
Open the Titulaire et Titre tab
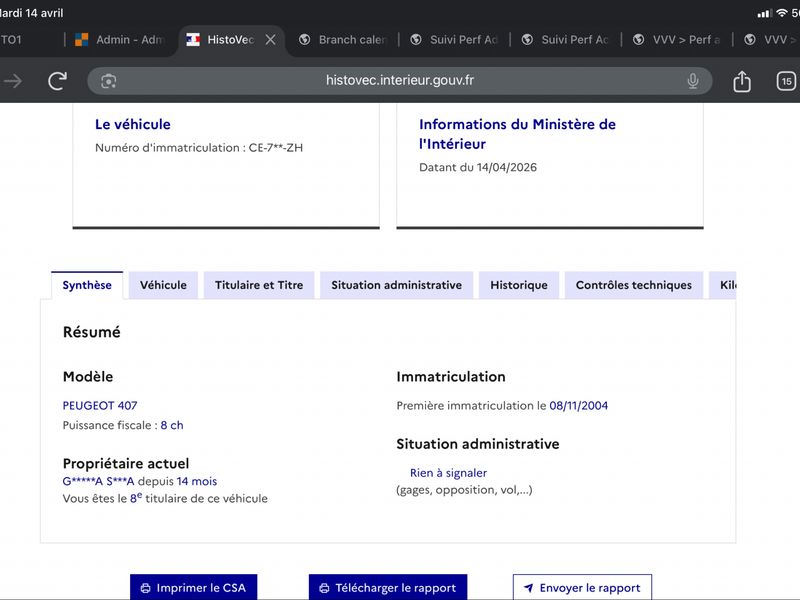(x=259, y=285)
